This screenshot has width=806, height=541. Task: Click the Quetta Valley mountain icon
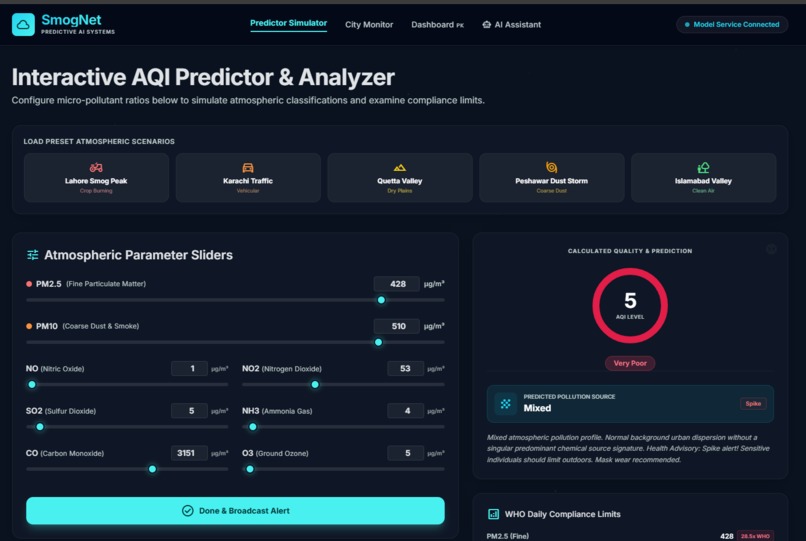pos(399,167)
